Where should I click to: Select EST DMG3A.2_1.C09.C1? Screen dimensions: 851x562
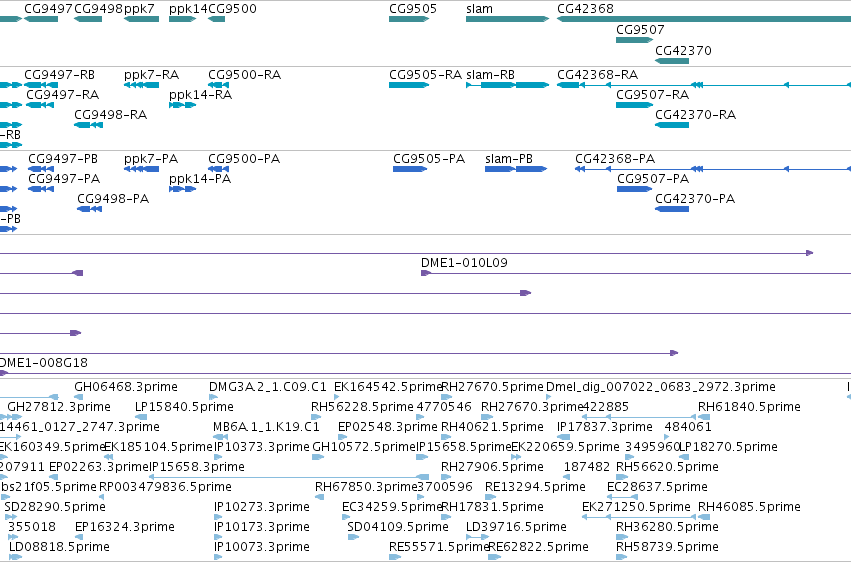coord(268,387)
